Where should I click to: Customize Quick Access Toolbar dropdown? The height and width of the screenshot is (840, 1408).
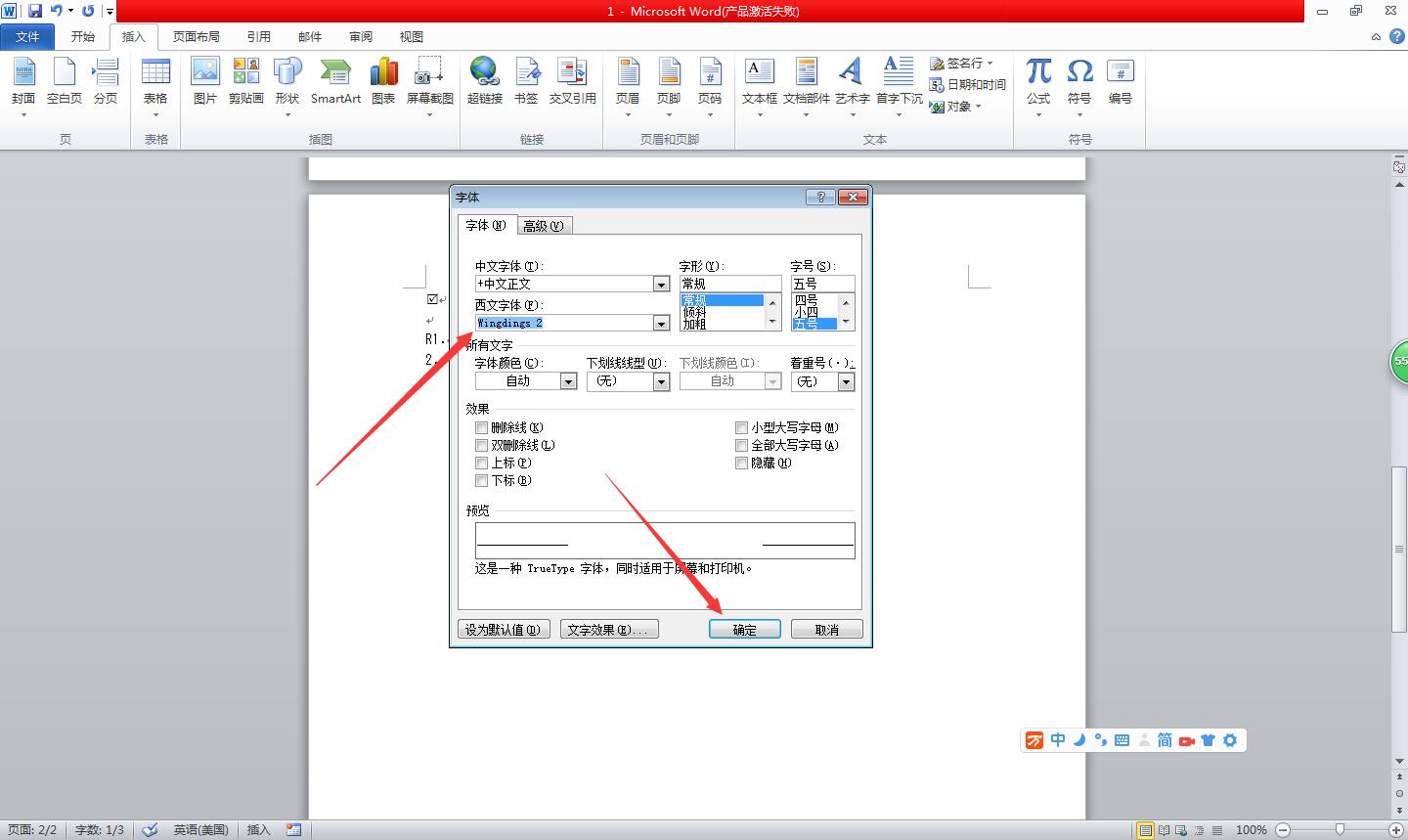click(110, 11)
